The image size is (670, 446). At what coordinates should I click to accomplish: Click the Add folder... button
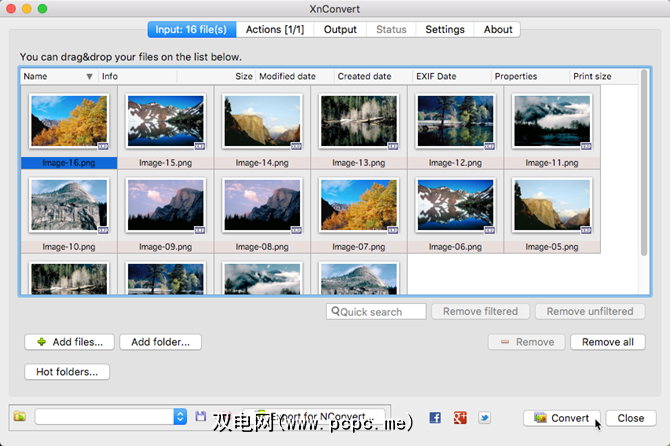(x=160, y=342)
